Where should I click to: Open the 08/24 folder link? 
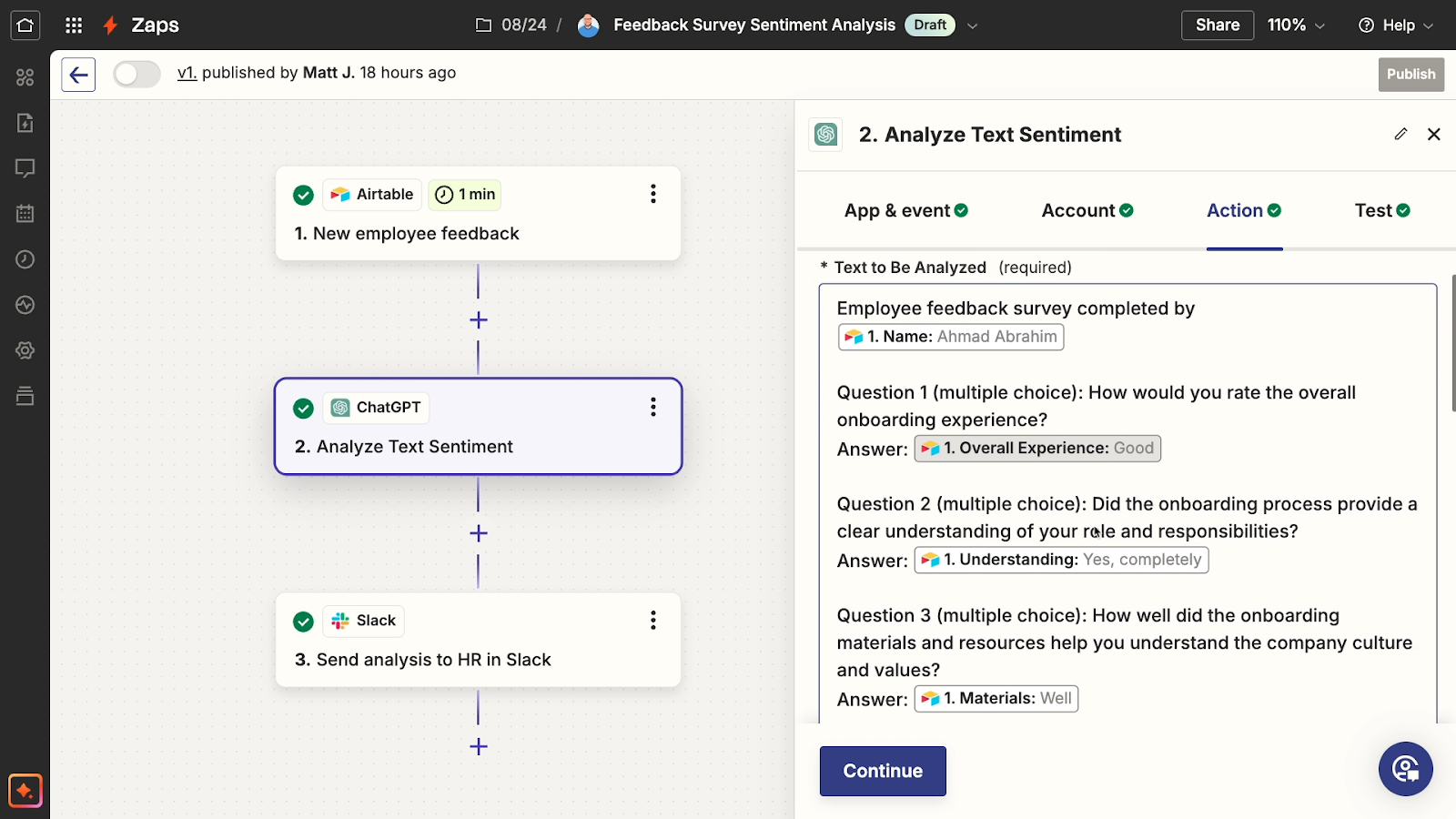511,25
